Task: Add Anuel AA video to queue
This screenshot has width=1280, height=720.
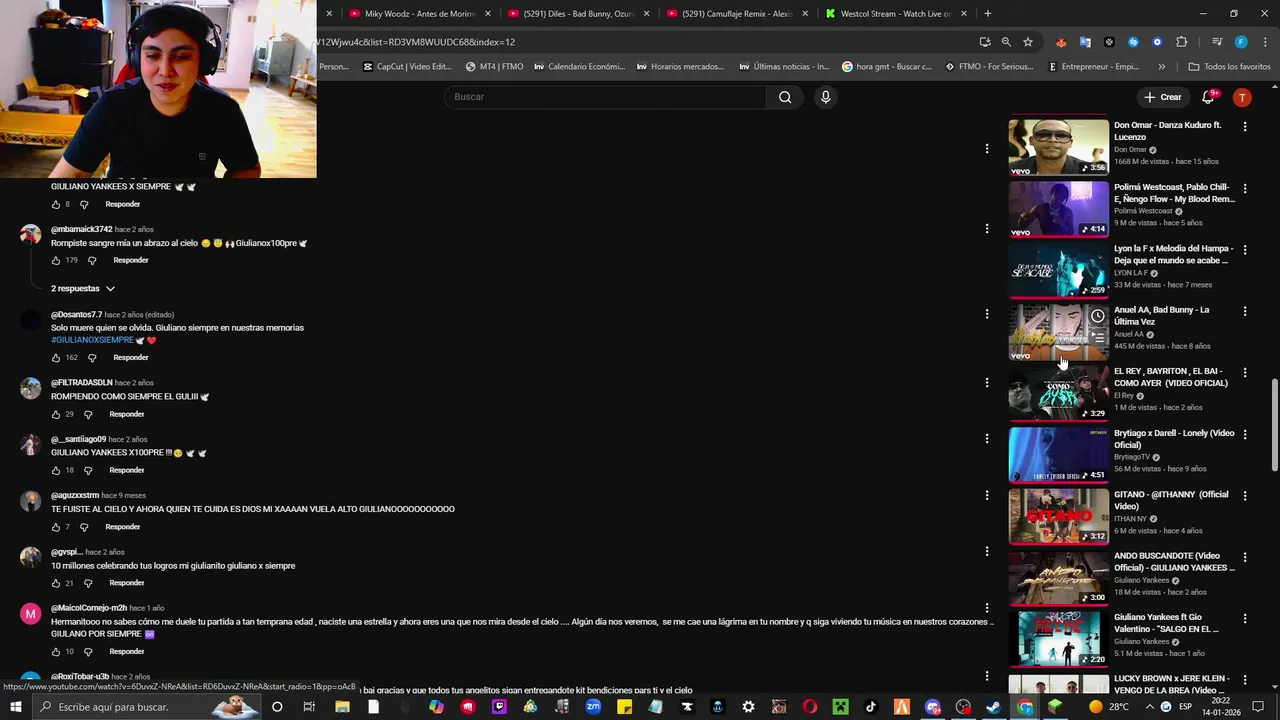Action: [1098, 338]
